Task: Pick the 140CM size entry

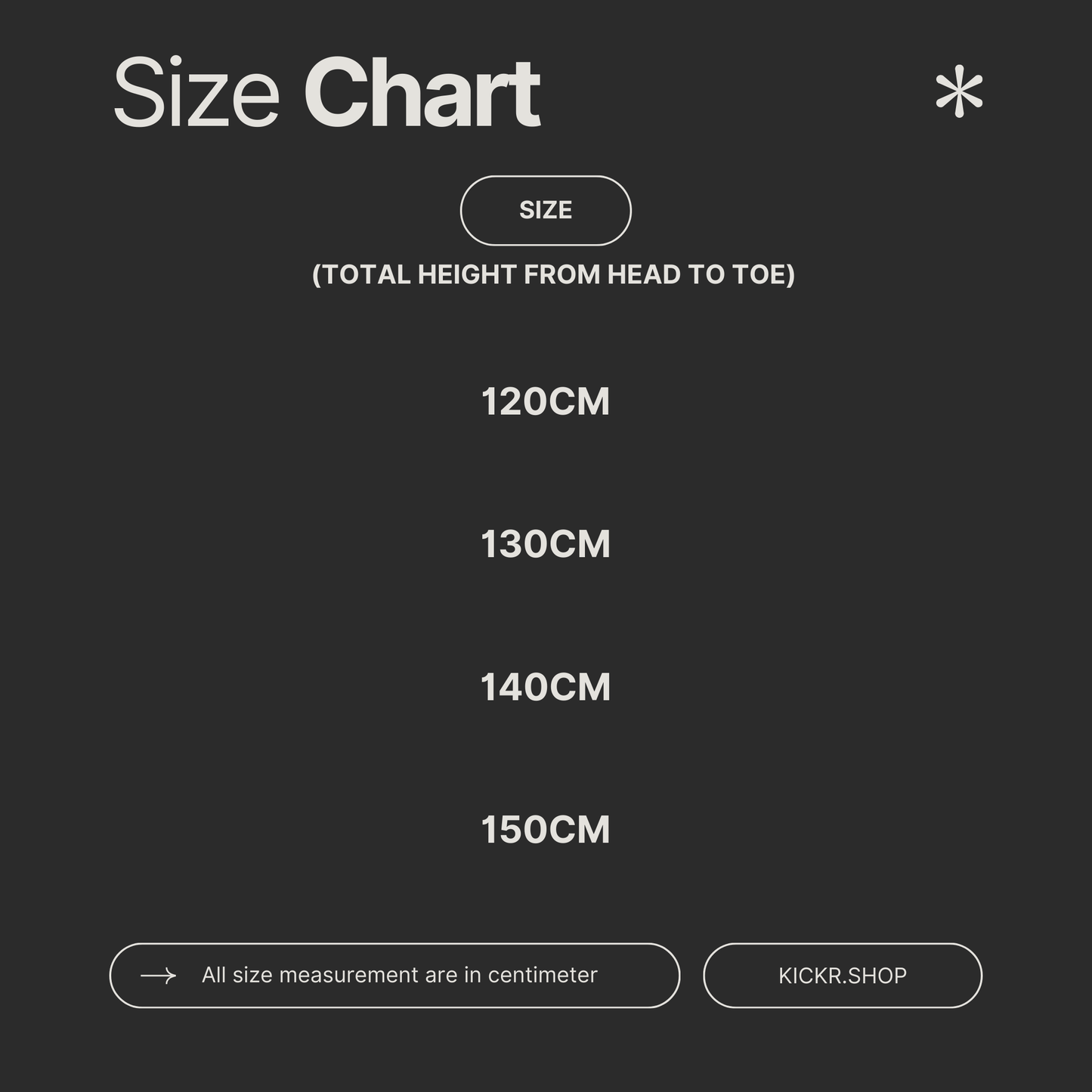Action: (546, 687)
